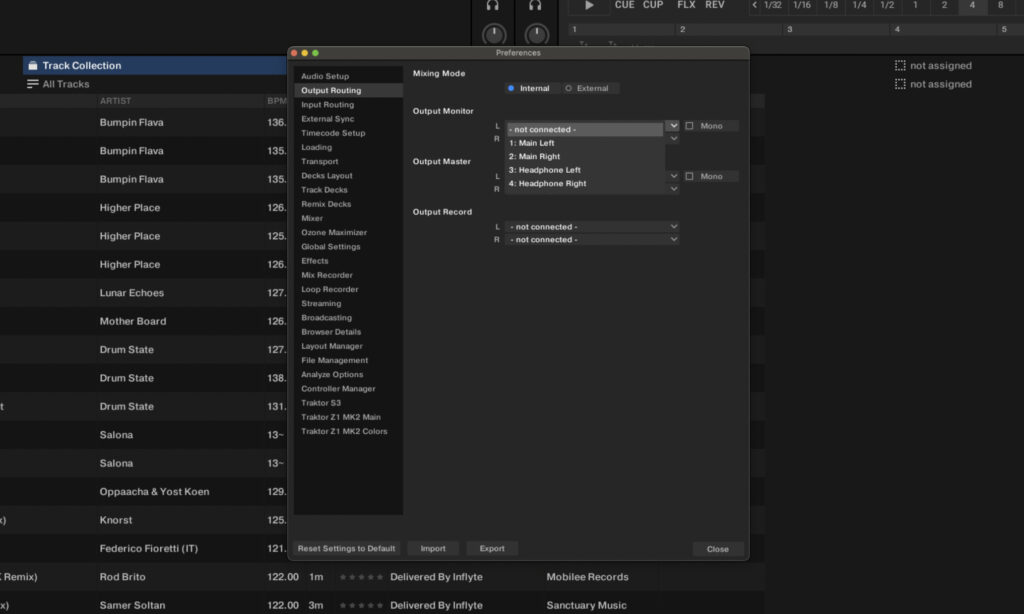Click the All Tracks list icon
The width and height of the screenshot is (1024, 614).
pos(34,84)
